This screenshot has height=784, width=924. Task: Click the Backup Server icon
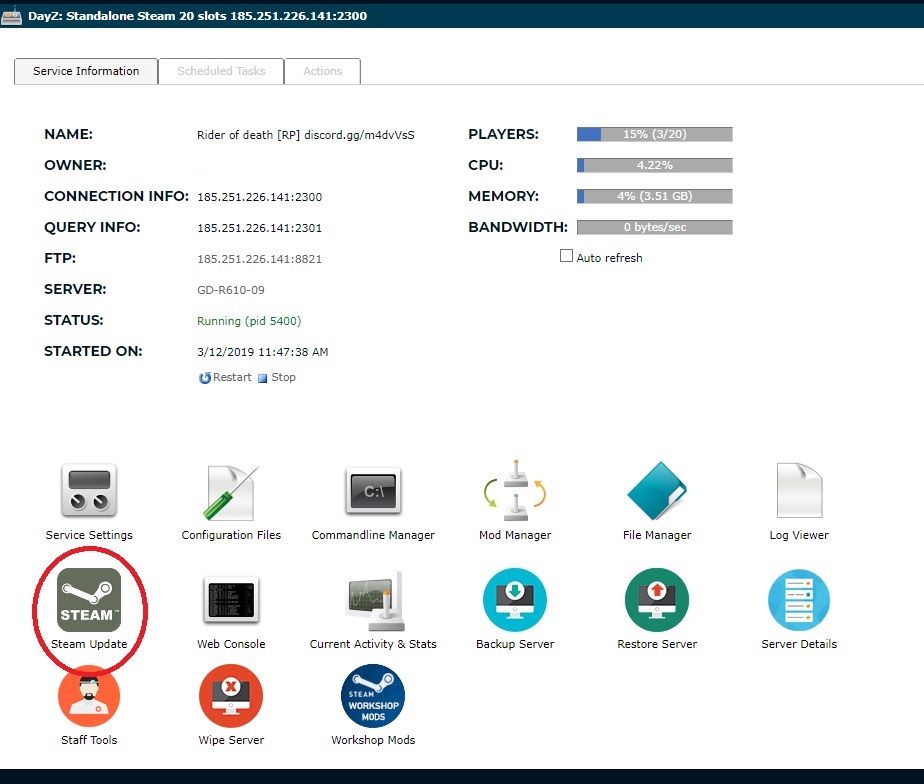pyautogui.click(x=515, y=600)
